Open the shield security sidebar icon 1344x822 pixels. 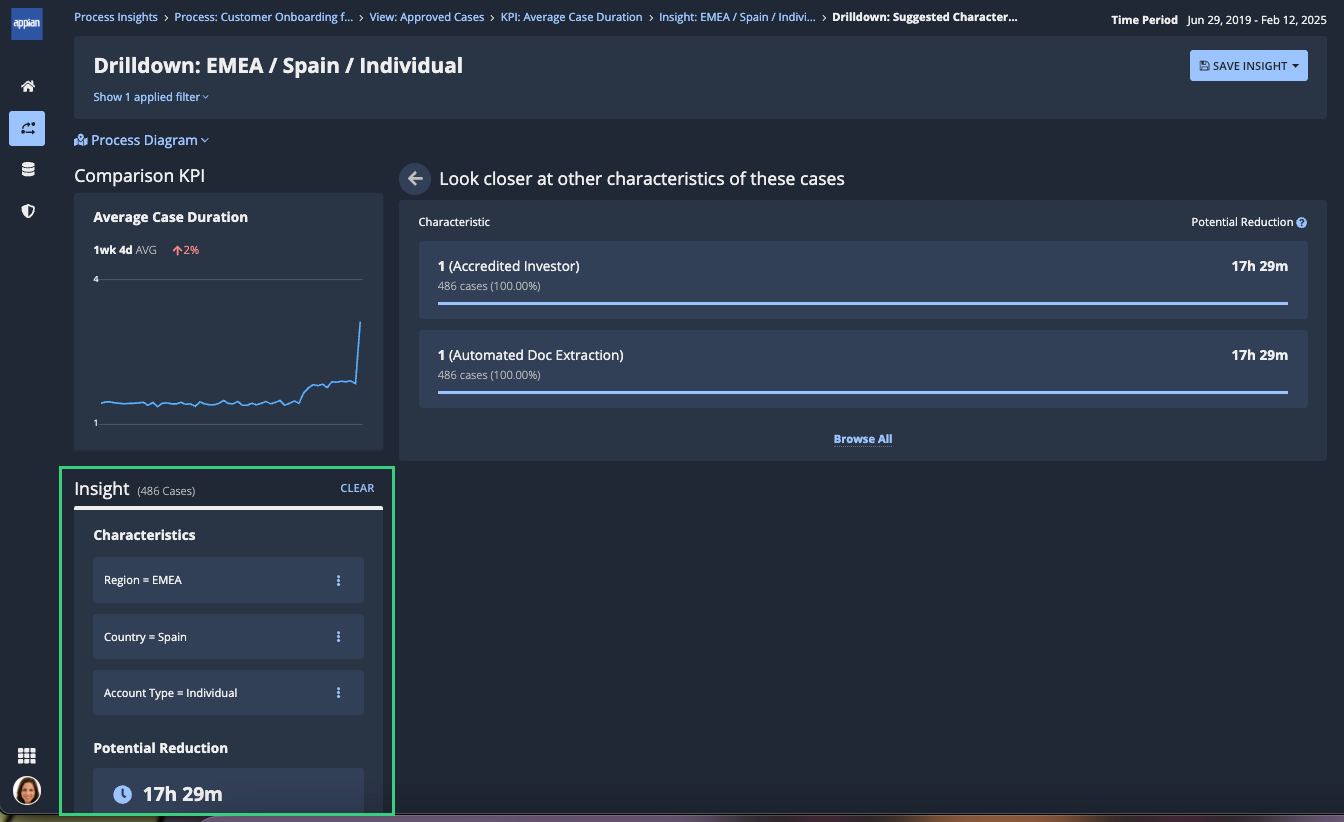[x=28, y=211]
